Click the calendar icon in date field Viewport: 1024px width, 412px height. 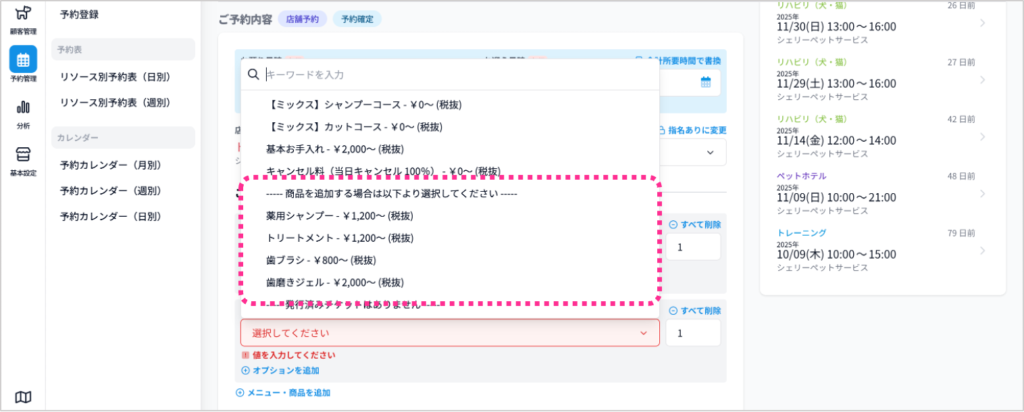(705, 83)
